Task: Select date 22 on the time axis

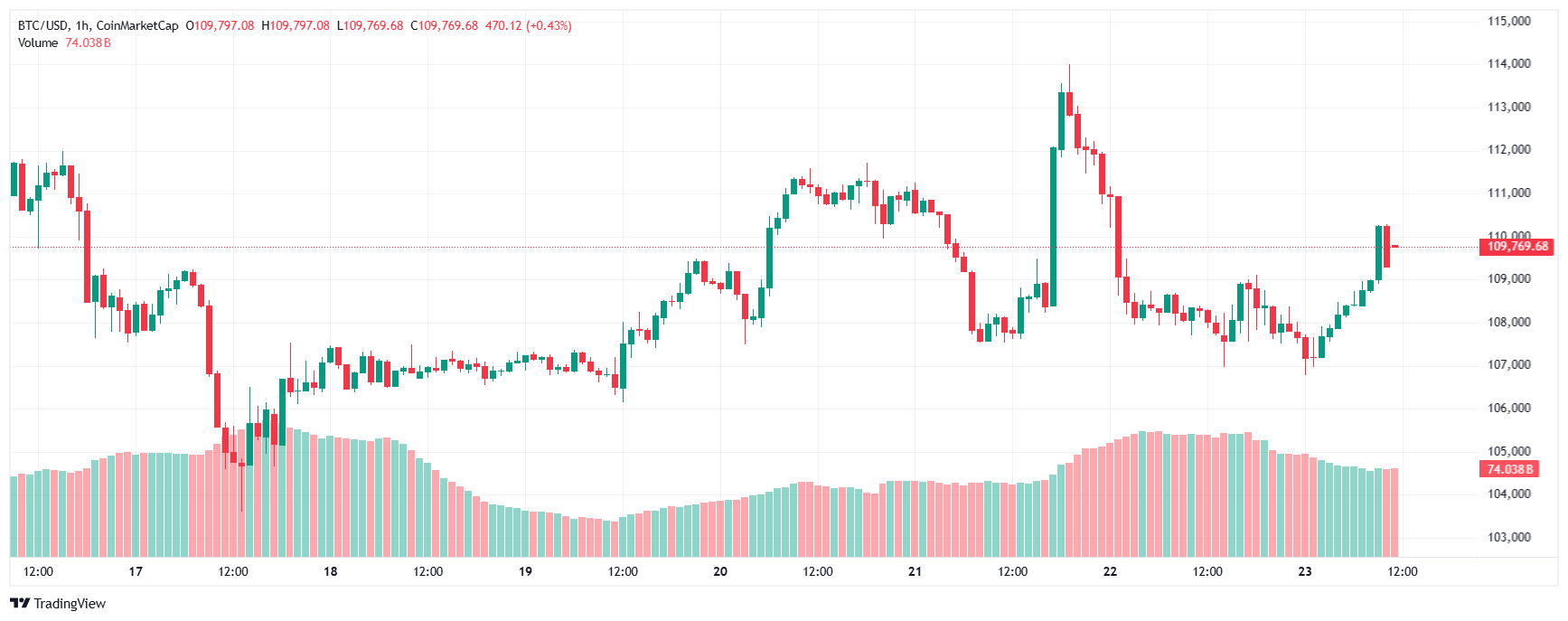Action: 1110,571
